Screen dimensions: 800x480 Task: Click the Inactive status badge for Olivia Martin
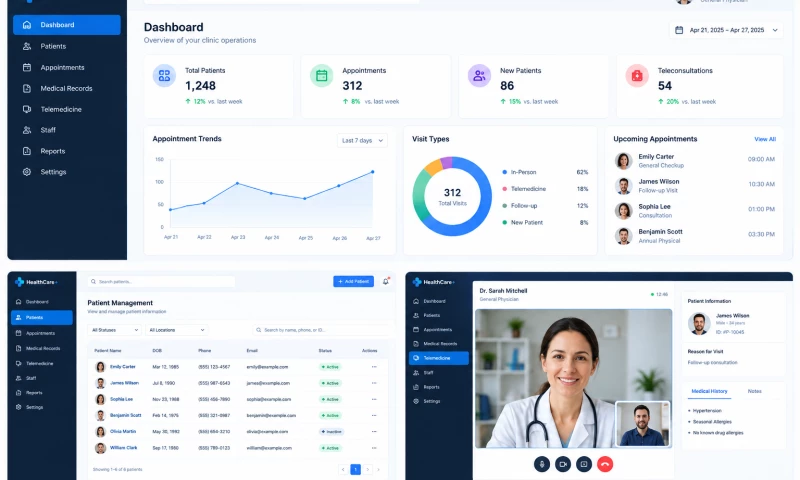click(331, 432)
